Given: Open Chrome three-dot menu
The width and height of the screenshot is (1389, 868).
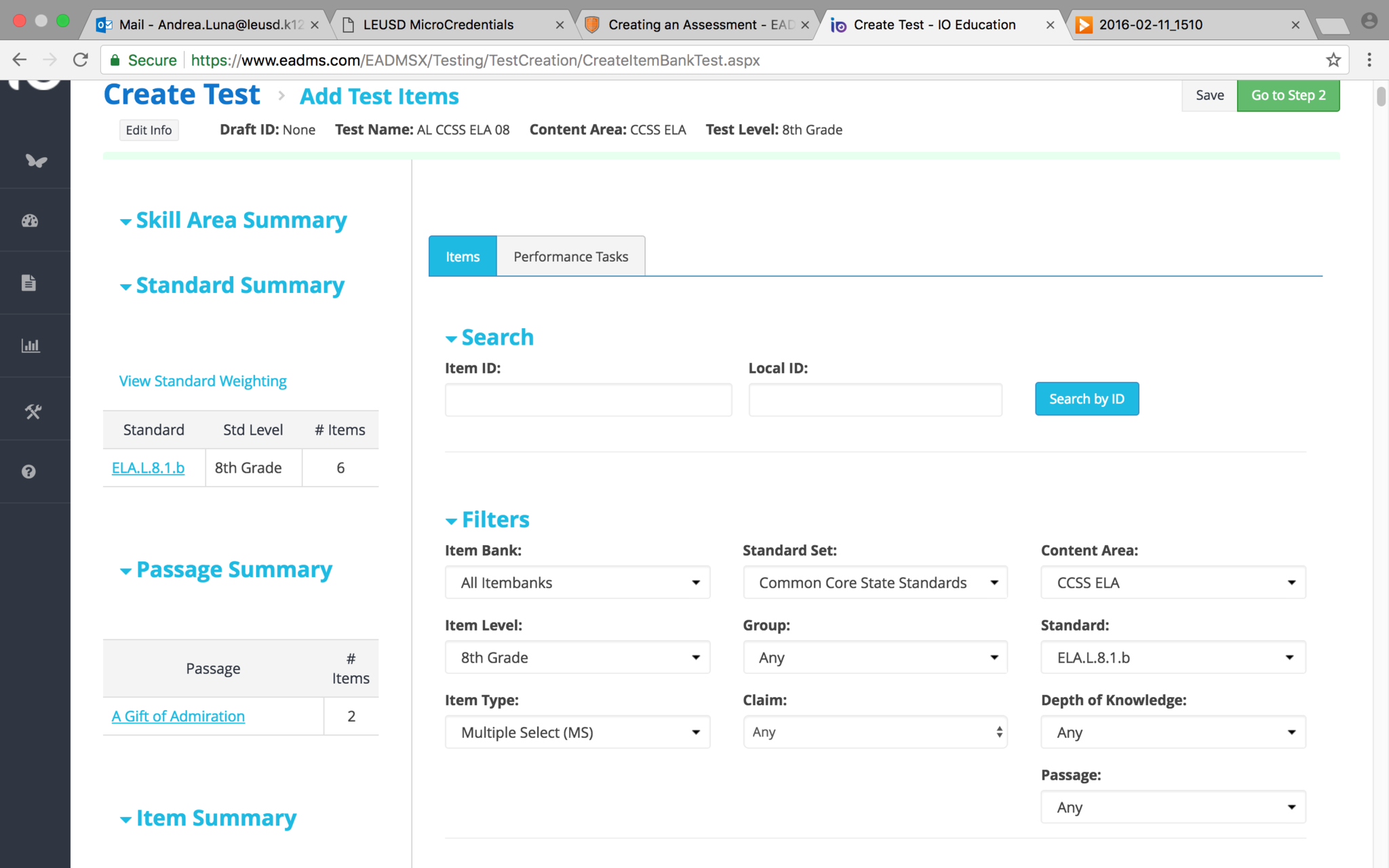Looking at the screenshot, I should [x=1369, y=60].
